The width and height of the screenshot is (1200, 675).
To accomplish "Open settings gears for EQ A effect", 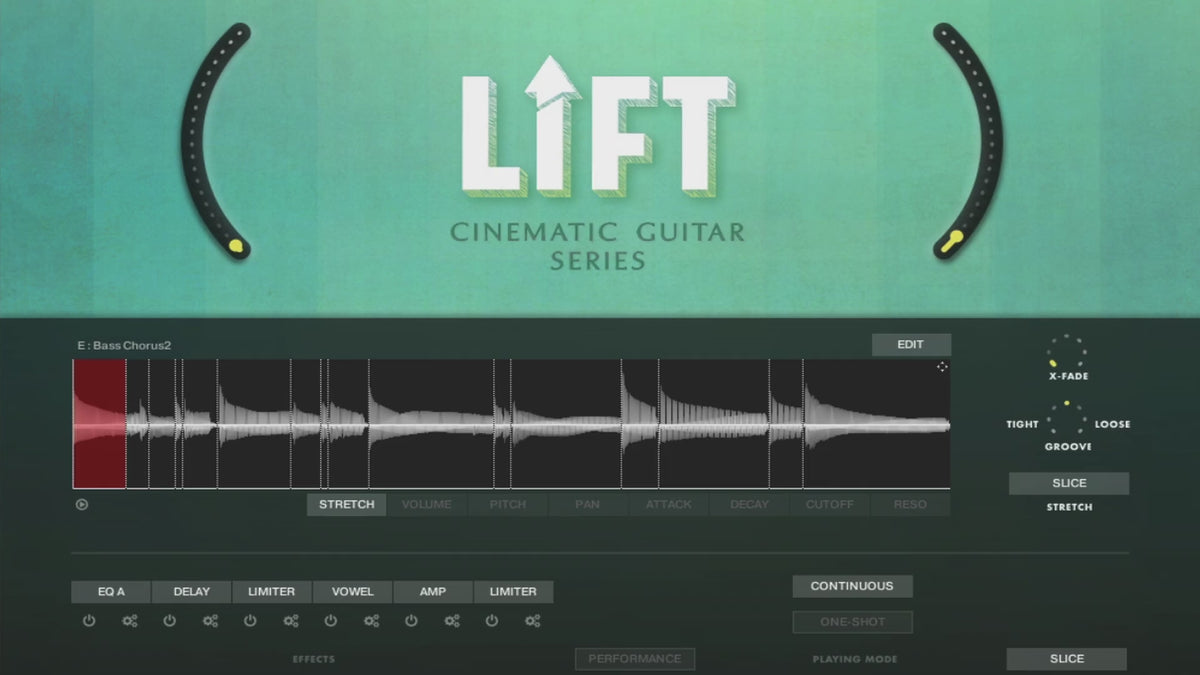I will tap(130, 621).
